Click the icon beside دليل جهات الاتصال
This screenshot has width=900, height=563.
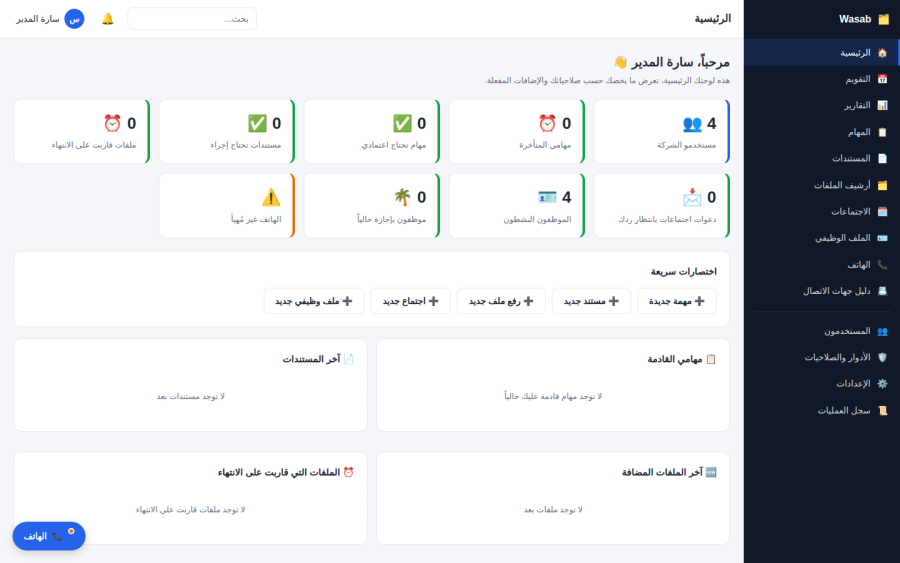(x=882, y=291)
